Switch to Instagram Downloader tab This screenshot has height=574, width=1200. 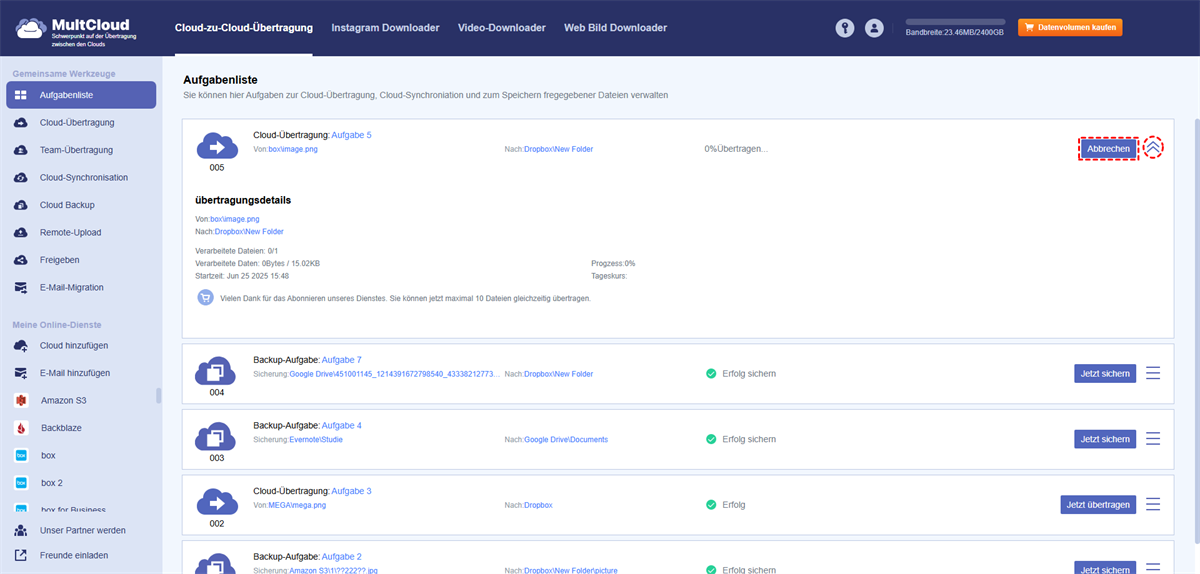pos(385,28)
